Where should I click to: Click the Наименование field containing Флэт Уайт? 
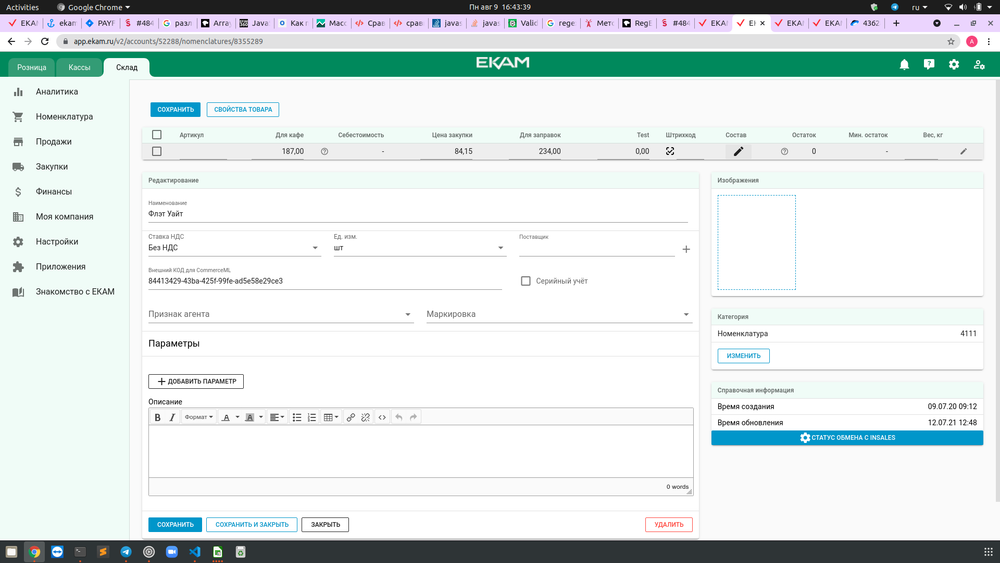(417, 213)
